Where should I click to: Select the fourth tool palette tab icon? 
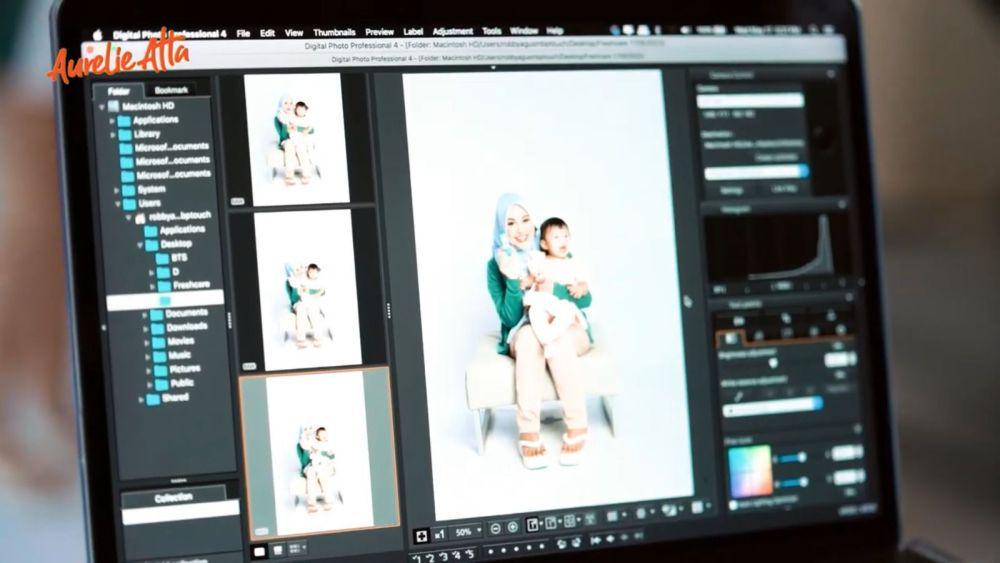[x=814, y=331]
